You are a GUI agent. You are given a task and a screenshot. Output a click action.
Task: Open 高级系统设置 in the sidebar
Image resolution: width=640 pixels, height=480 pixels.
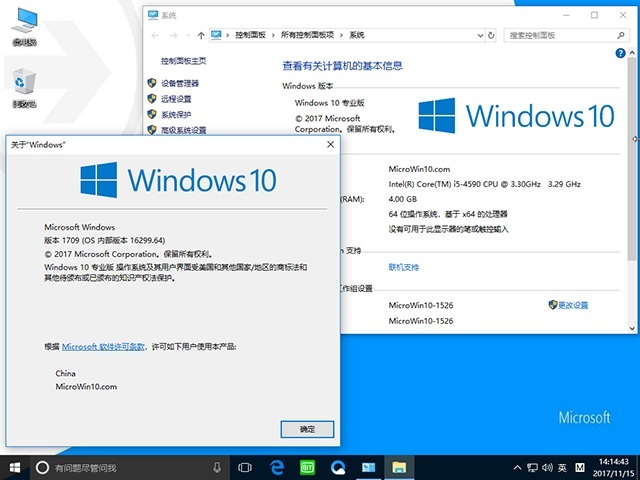tap(183, 130)
